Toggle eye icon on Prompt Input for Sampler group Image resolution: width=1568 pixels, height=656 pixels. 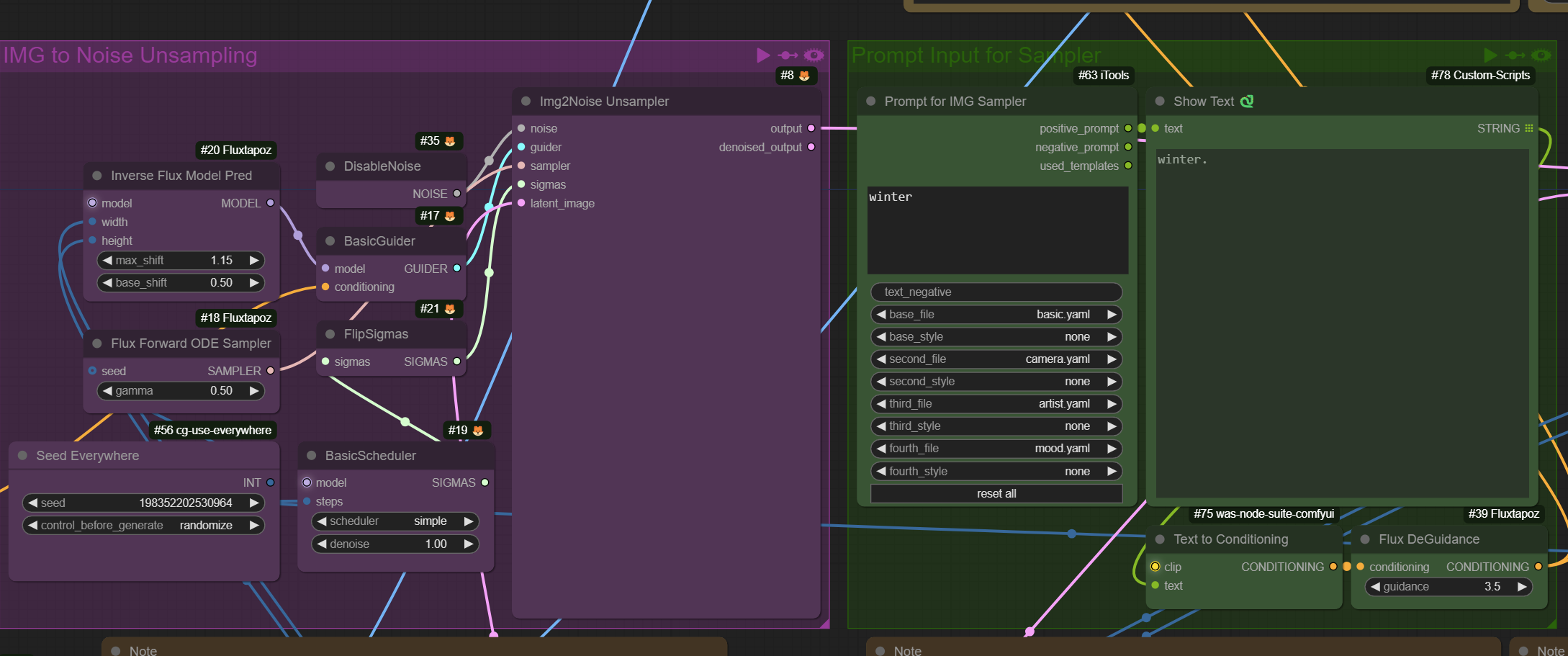(1541, 55)
